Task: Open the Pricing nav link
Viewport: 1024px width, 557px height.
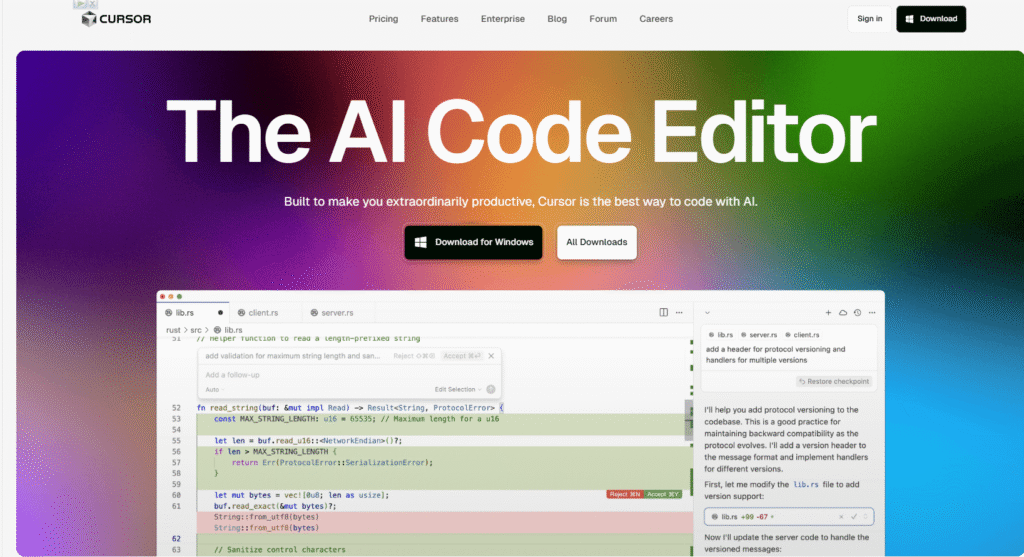Action: tap(383, 19)
